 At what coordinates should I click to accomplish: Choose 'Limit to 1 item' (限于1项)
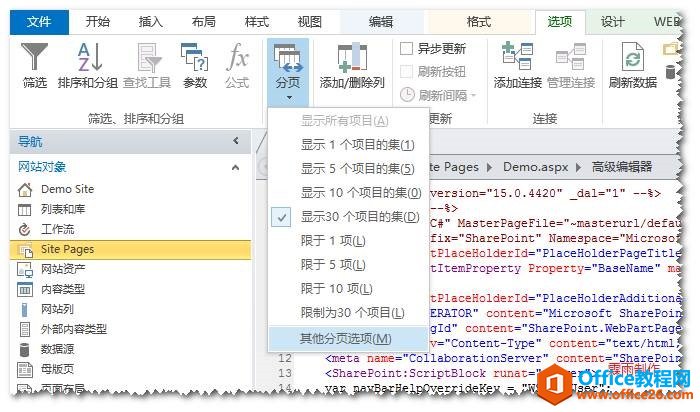pos(347,241)
